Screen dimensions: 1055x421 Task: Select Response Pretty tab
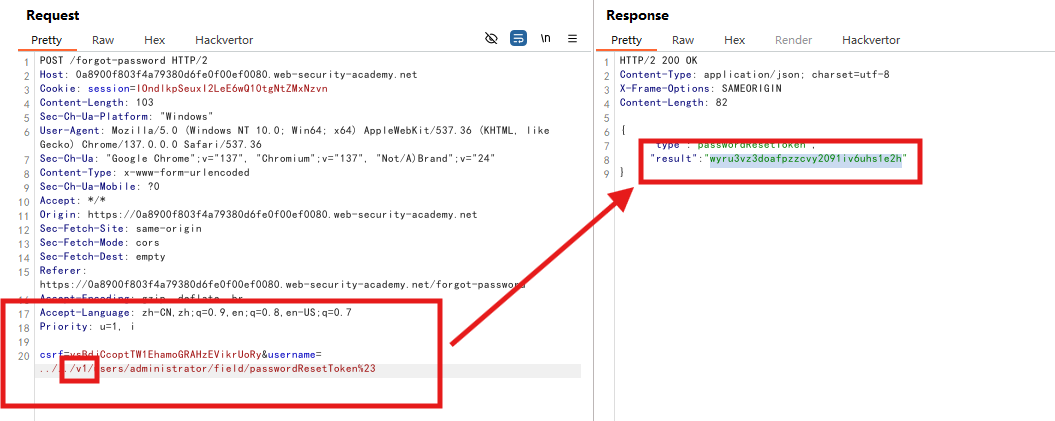pos(626,40)
